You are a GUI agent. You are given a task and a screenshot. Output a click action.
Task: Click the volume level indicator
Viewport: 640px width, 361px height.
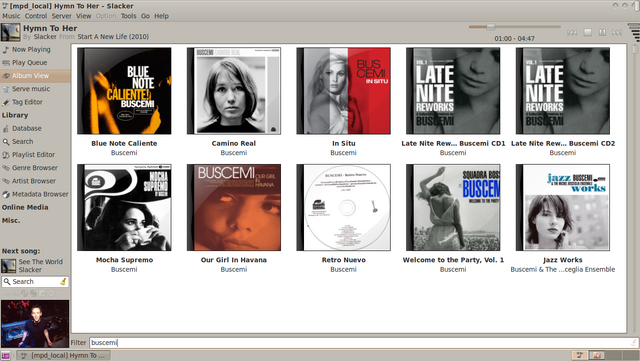pos(634,32)
